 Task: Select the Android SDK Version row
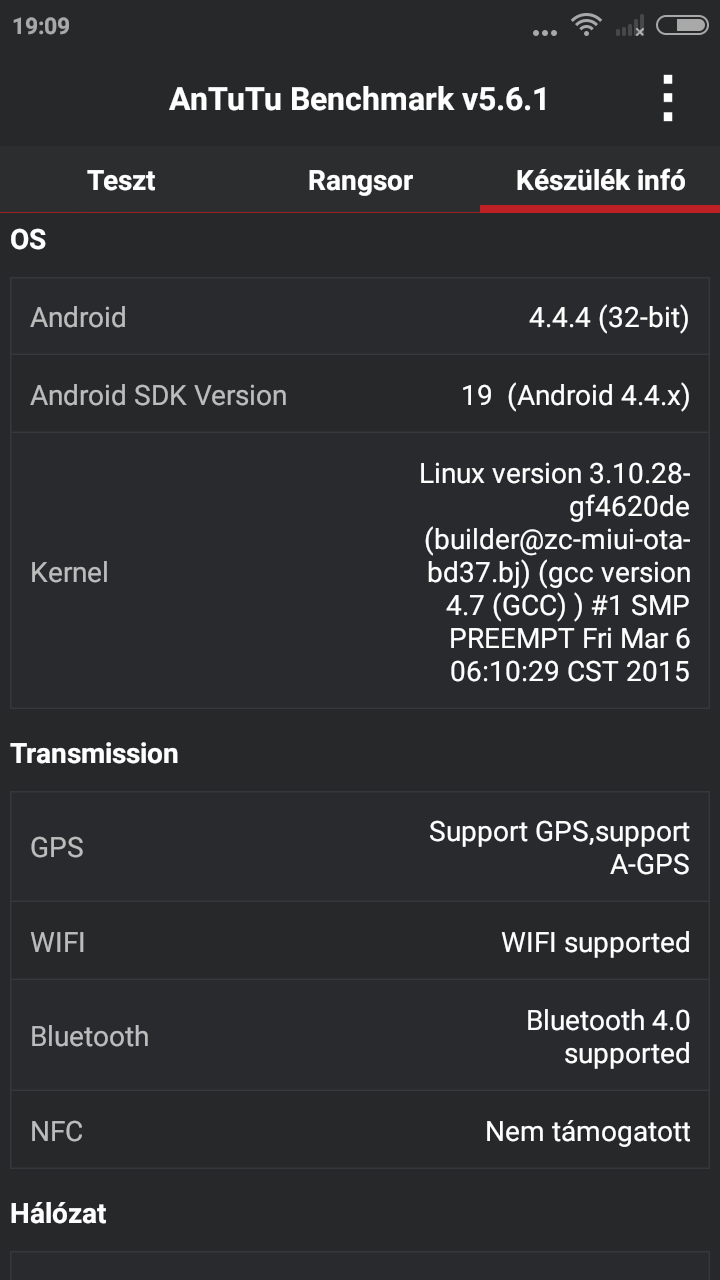coord(360,395)
